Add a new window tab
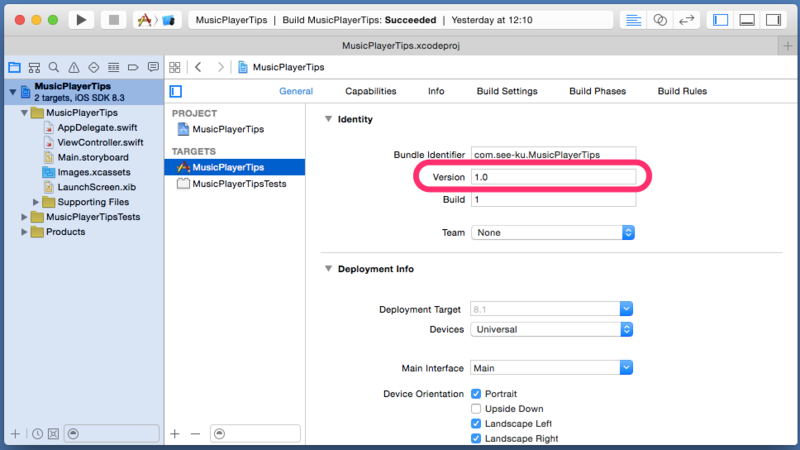This screenshot has width=800, height=450. click(x=788, y=46)
